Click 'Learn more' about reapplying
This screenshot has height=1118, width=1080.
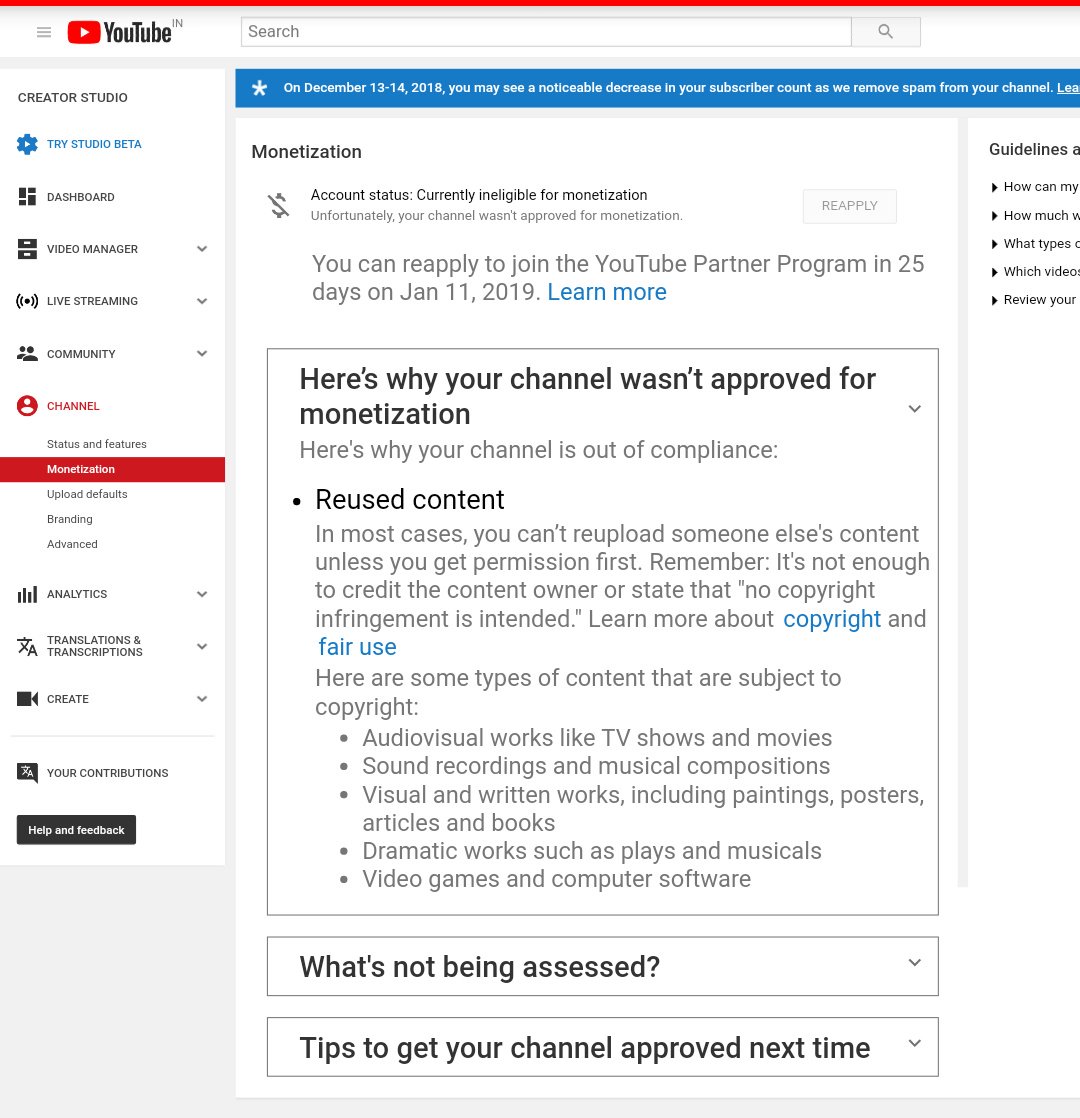(607, 292)
